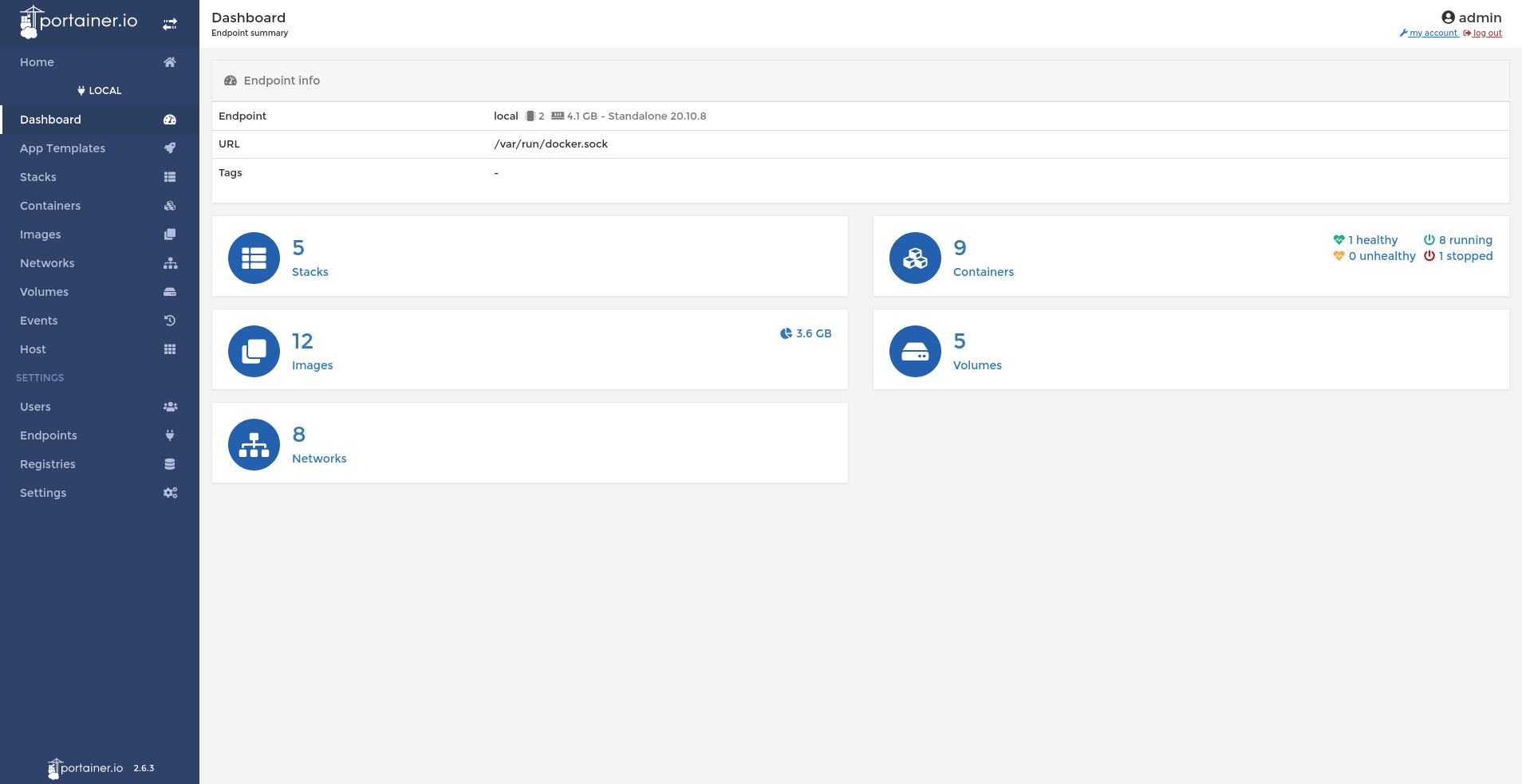The image size is (1522, 784).
Task: Click the App Templates rocket icon
Action: pos(170,148)
